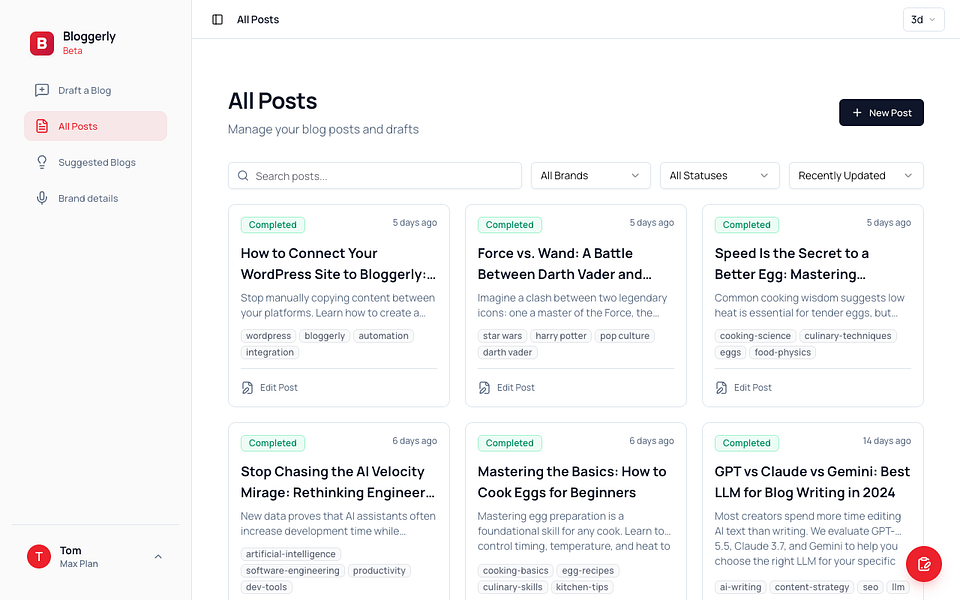
Task: Click the New Post button
Action: [x=881, y=113]
